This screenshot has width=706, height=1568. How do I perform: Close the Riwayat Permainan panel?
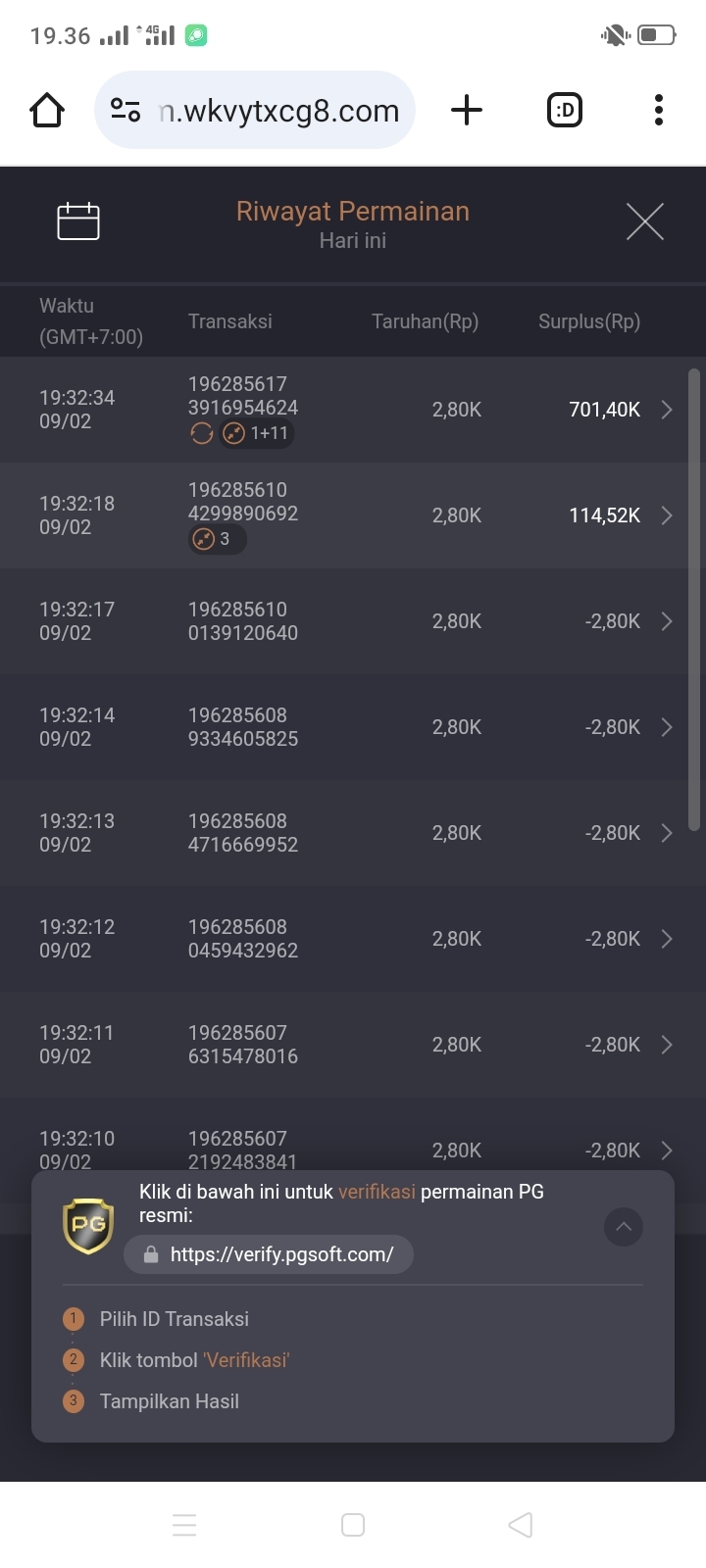pyautogui.click(x=644, y=221)
